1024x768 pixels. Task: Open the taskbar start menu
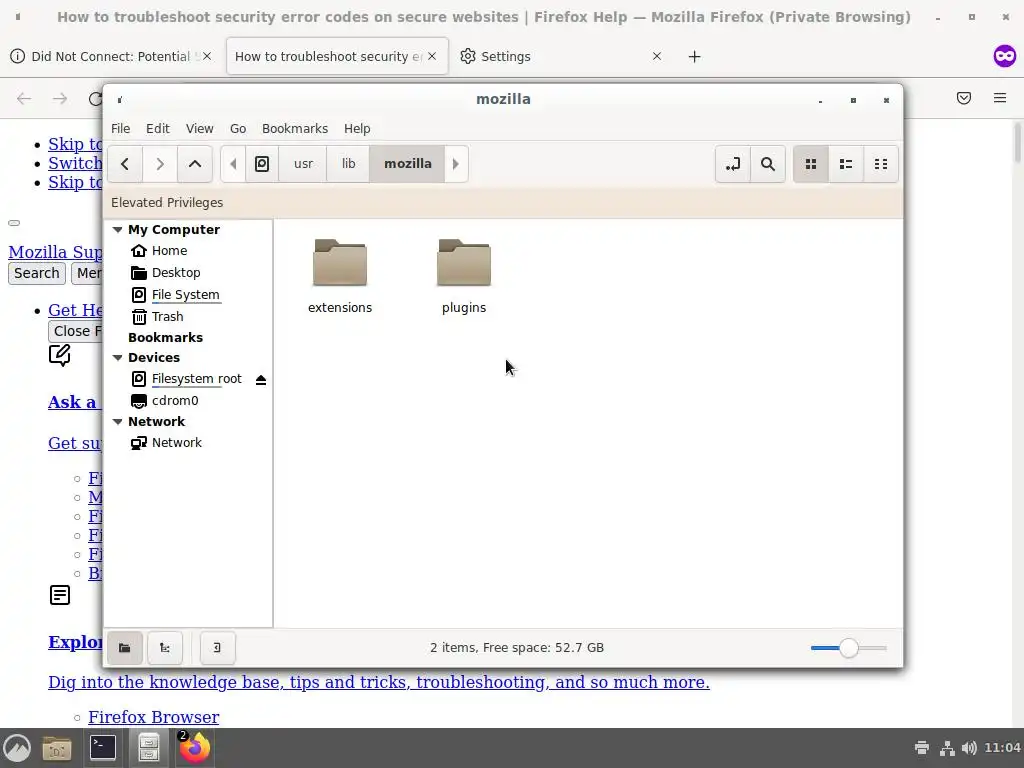point(18,748)
